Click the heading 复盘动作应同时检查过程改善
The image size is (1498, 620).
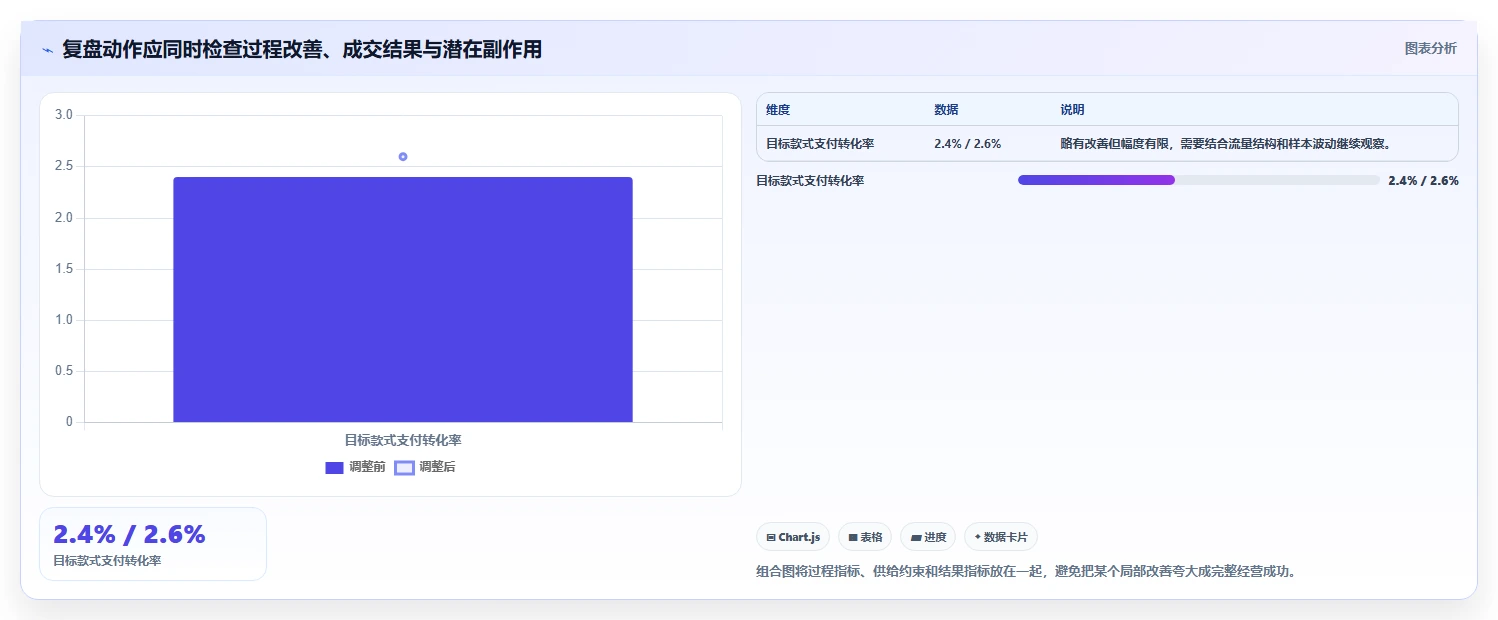coord(302,49)
